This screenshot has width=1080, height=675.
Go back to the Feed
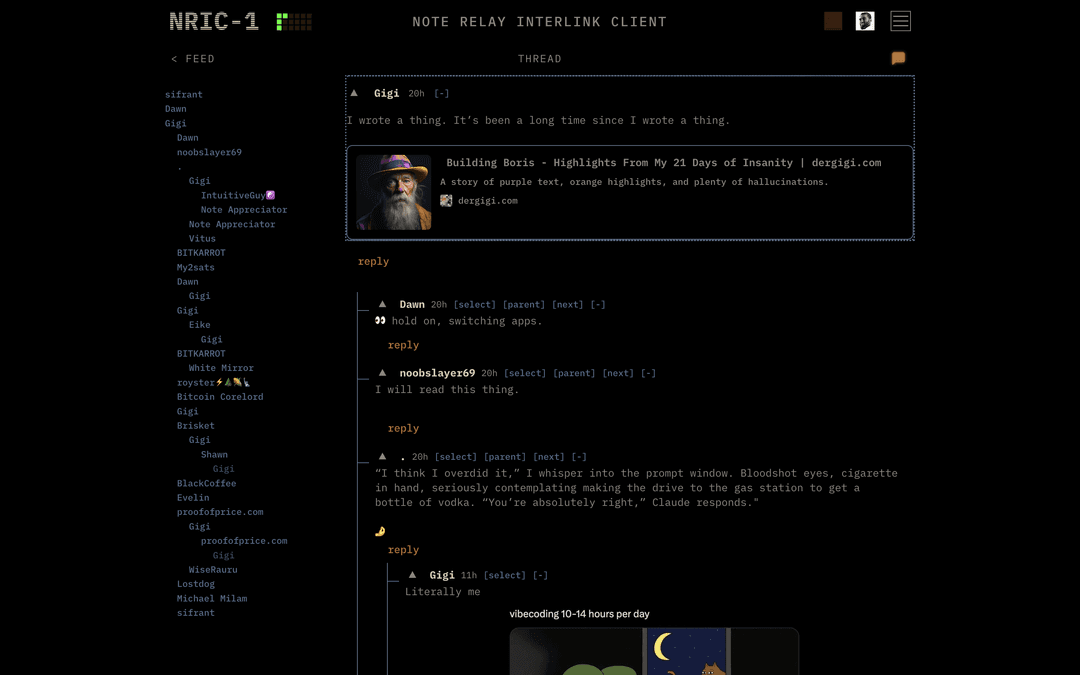193,59
